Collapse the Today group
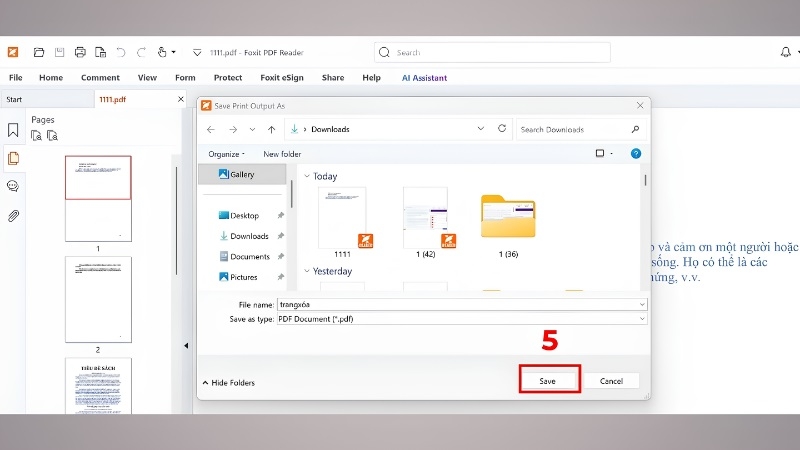Screen dimensions: 800x450 [307, 176]
